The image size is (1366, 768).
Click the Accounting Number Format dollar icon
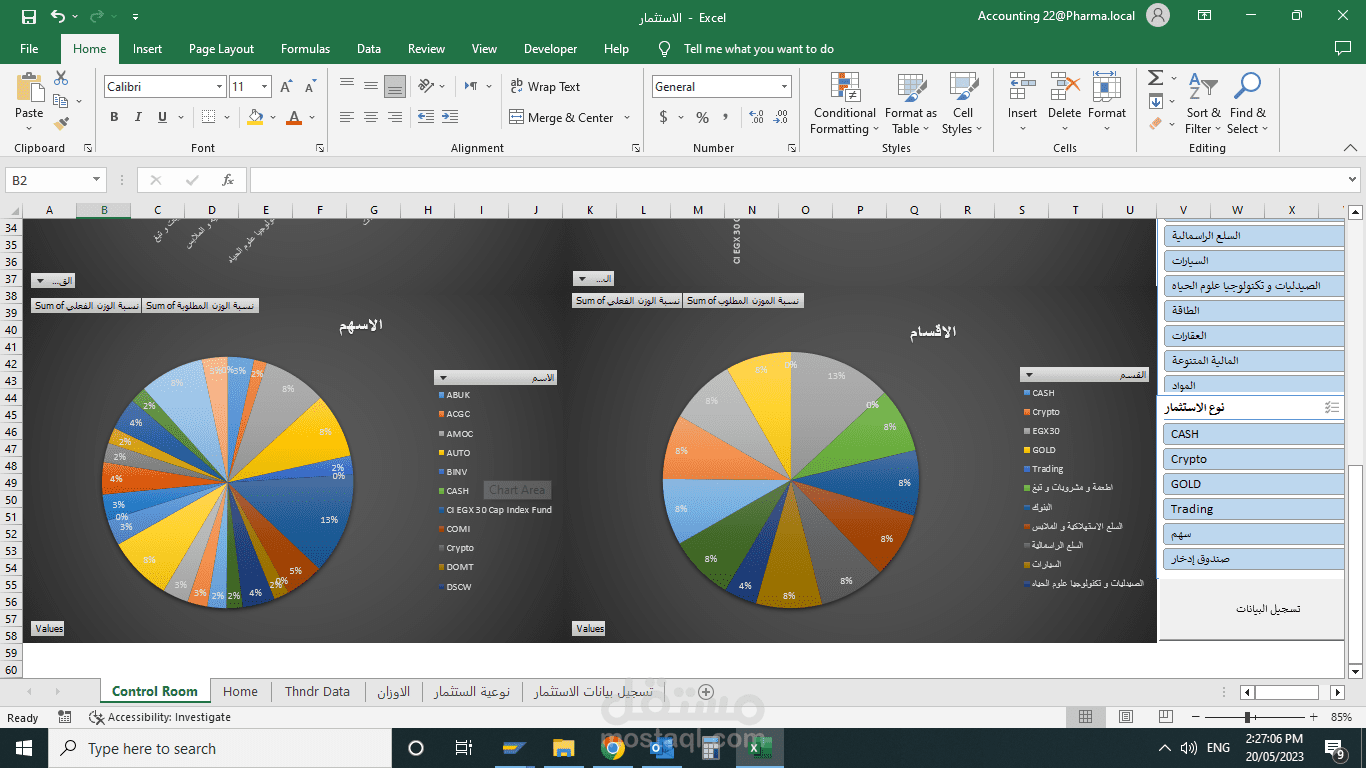point(663,117)
